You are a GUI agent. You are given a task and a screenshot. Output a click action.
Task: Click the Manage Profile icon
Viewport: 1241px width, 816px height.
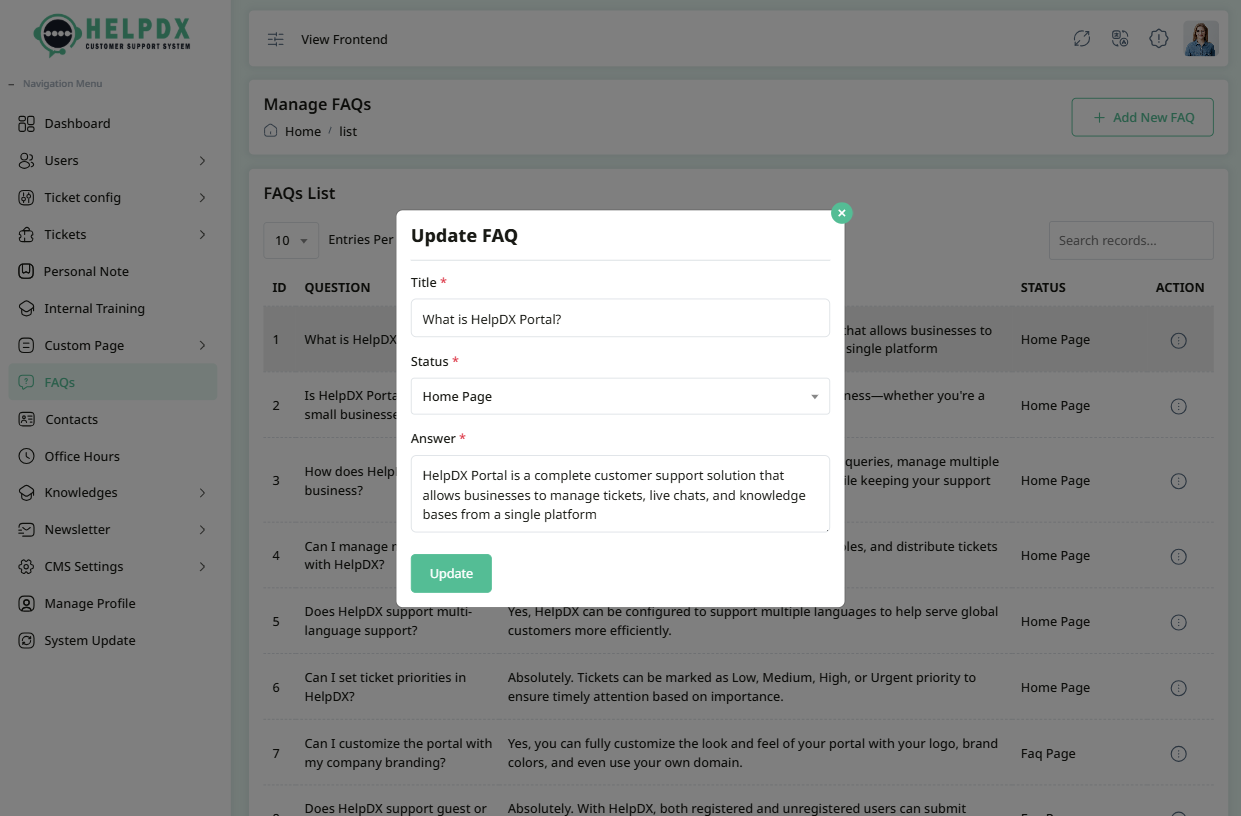[26, 603]
